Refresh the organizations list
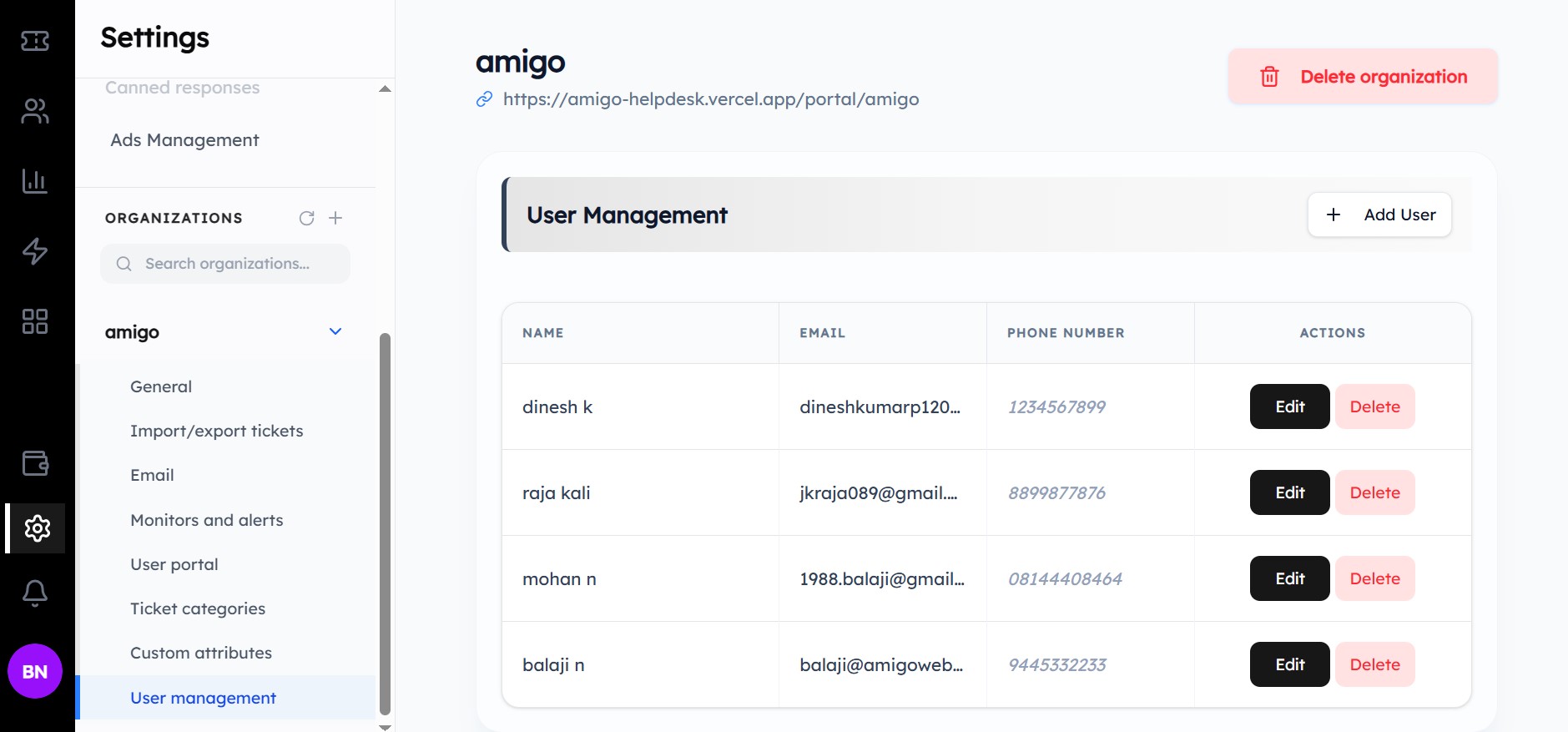Screen dimensions: 1568x732 [307, 218]
